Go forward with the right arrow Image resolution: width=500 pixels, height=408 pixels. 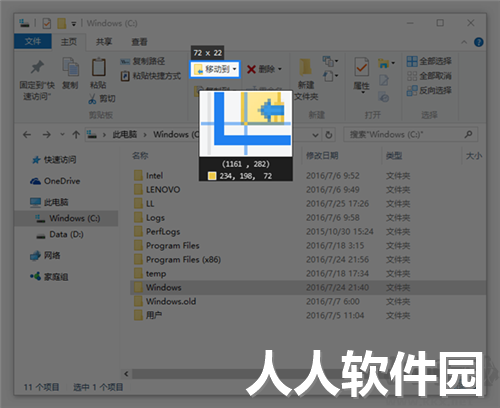tap(47, 135)
